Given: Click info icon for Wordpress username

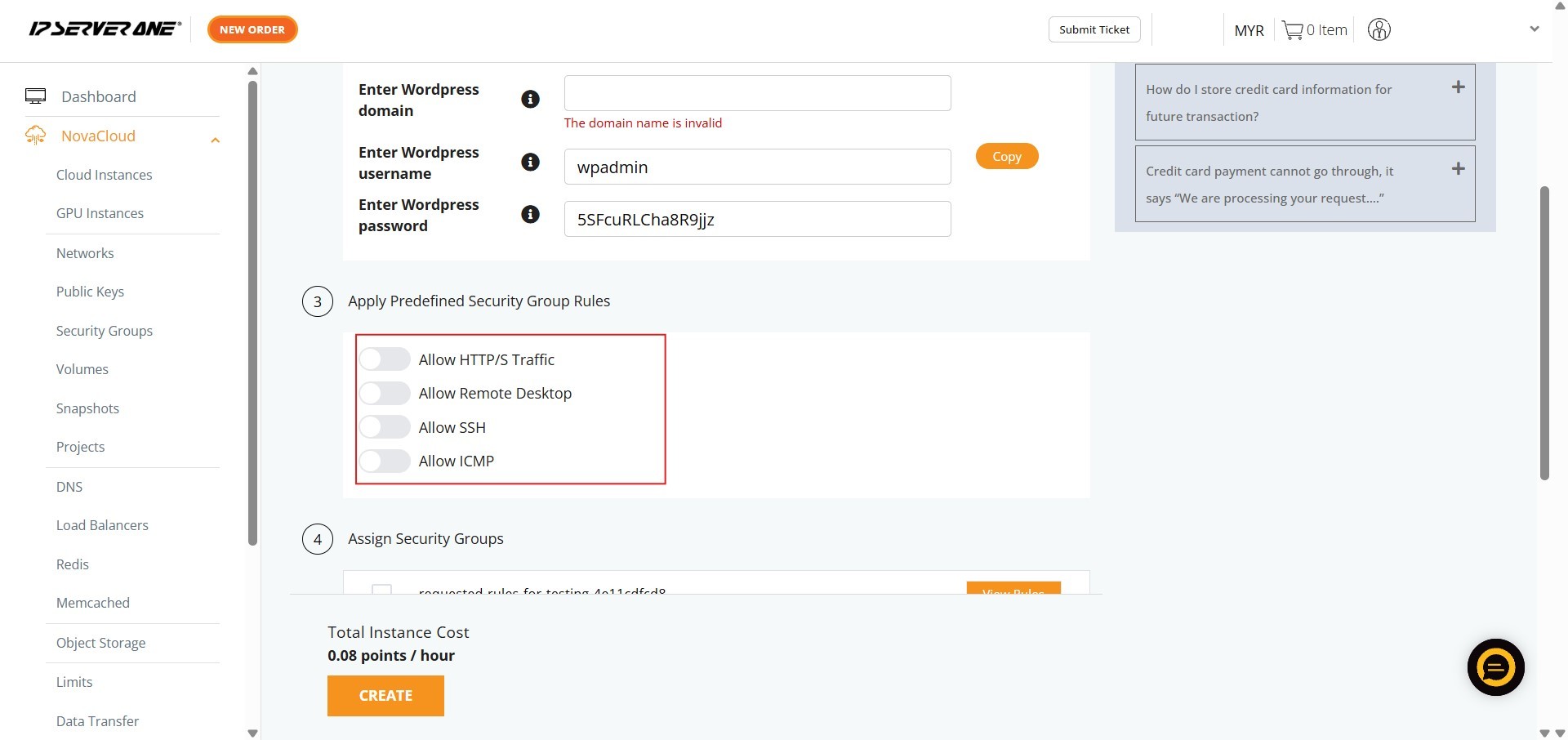Looking at the screenshot, I should tap(530, 163).
